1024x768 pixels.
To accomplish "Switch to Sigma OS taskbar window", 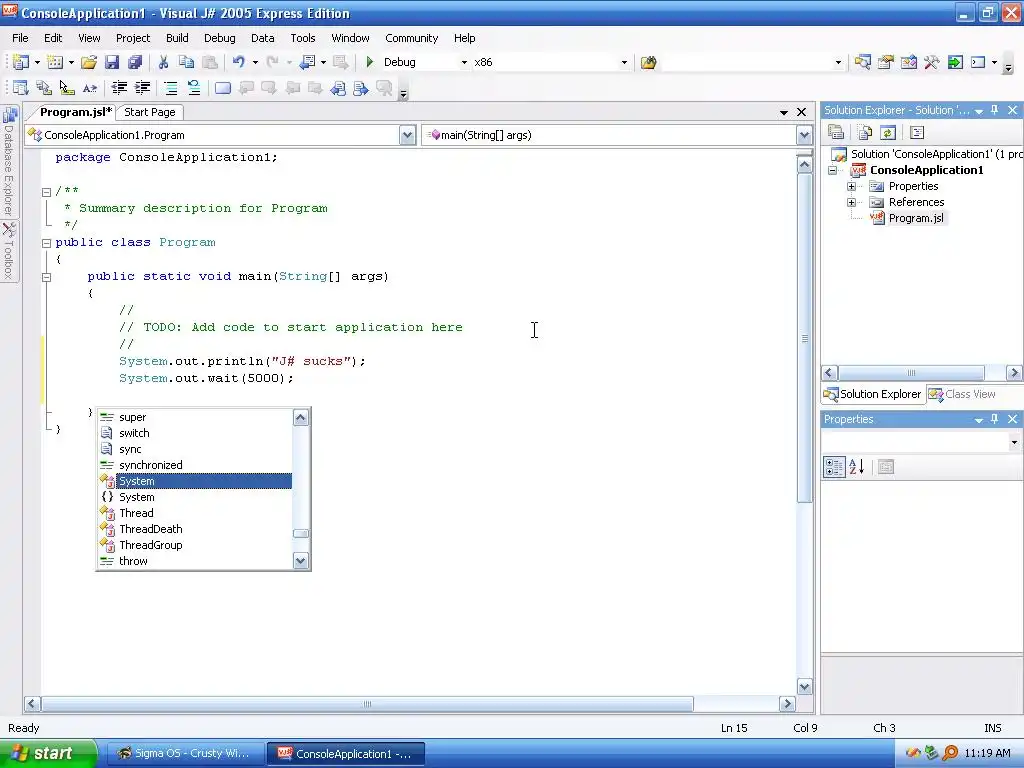I will [x=184, y=754].
